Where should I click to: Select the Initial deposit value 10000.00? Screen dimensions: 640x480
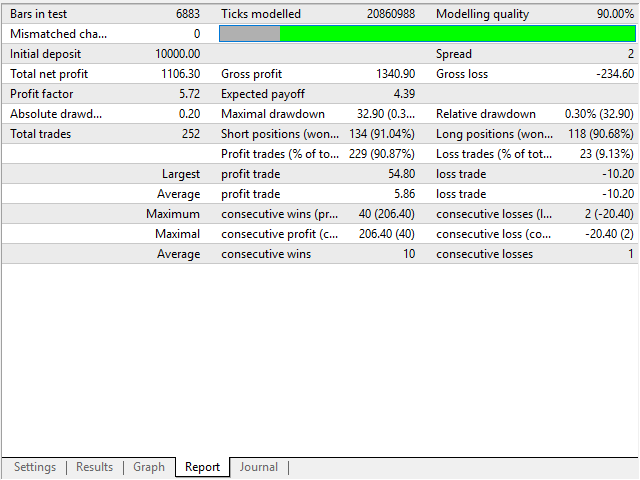click(178, 54)
